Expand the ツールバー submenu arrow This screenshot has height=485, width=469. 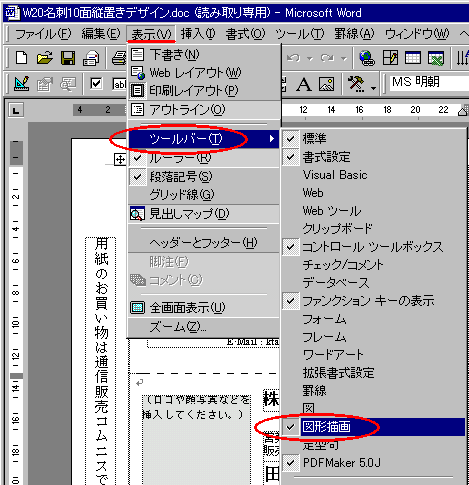pyautogui.click(x=272, y=138)
